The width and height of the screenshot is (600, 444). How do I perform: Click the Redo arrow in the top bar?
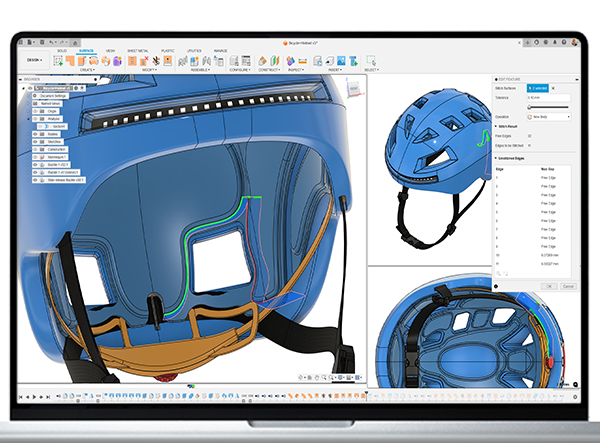pos(62,42)
